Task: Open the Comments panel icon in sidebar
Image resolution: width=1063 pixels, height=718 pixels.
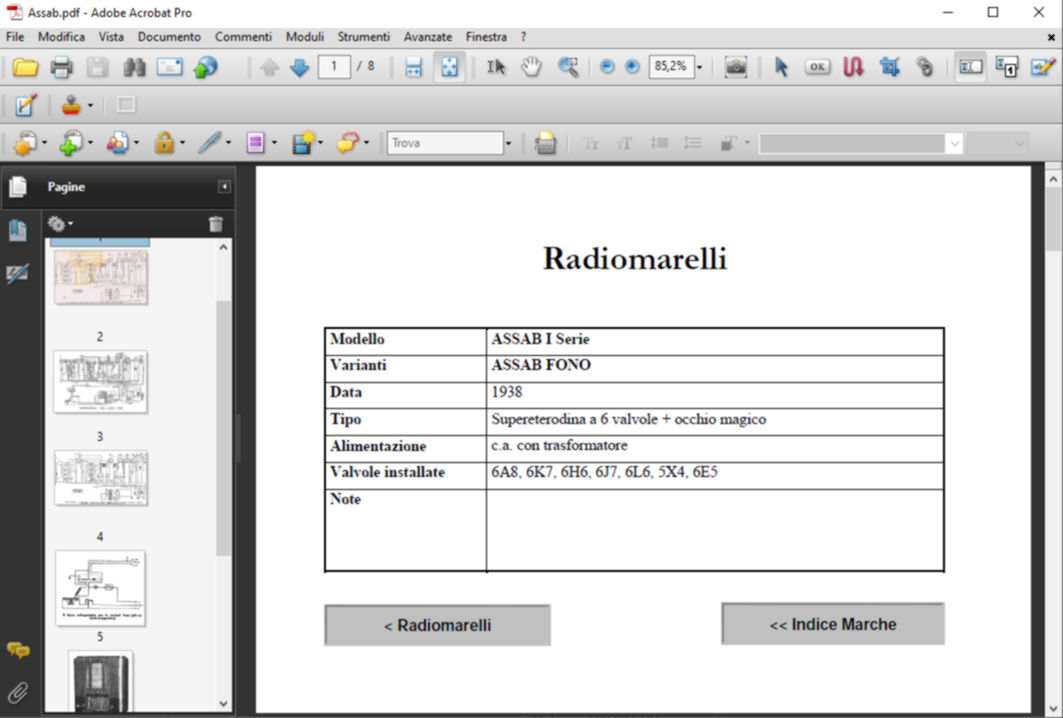Action: [18, 651]
